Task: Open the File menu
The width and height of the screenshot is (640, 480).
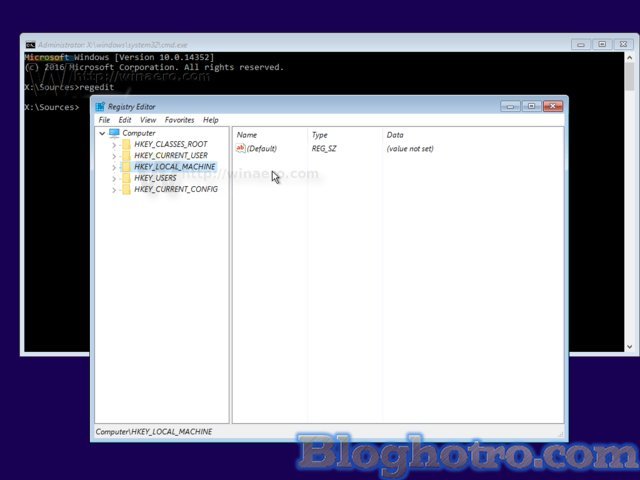Action: tap(104, 120)
